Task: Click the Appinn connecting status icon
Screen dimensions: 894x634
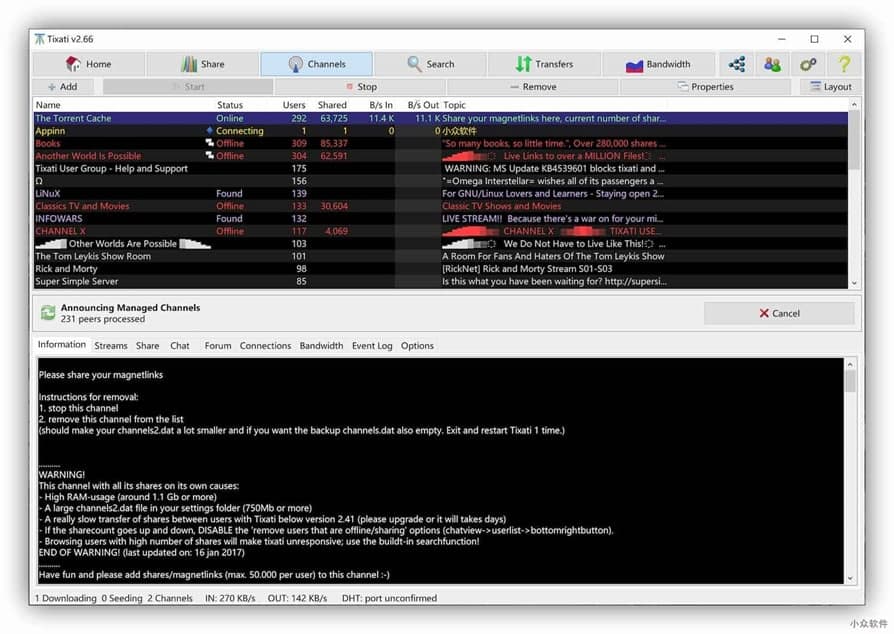Action: click(x=209, y=131)
